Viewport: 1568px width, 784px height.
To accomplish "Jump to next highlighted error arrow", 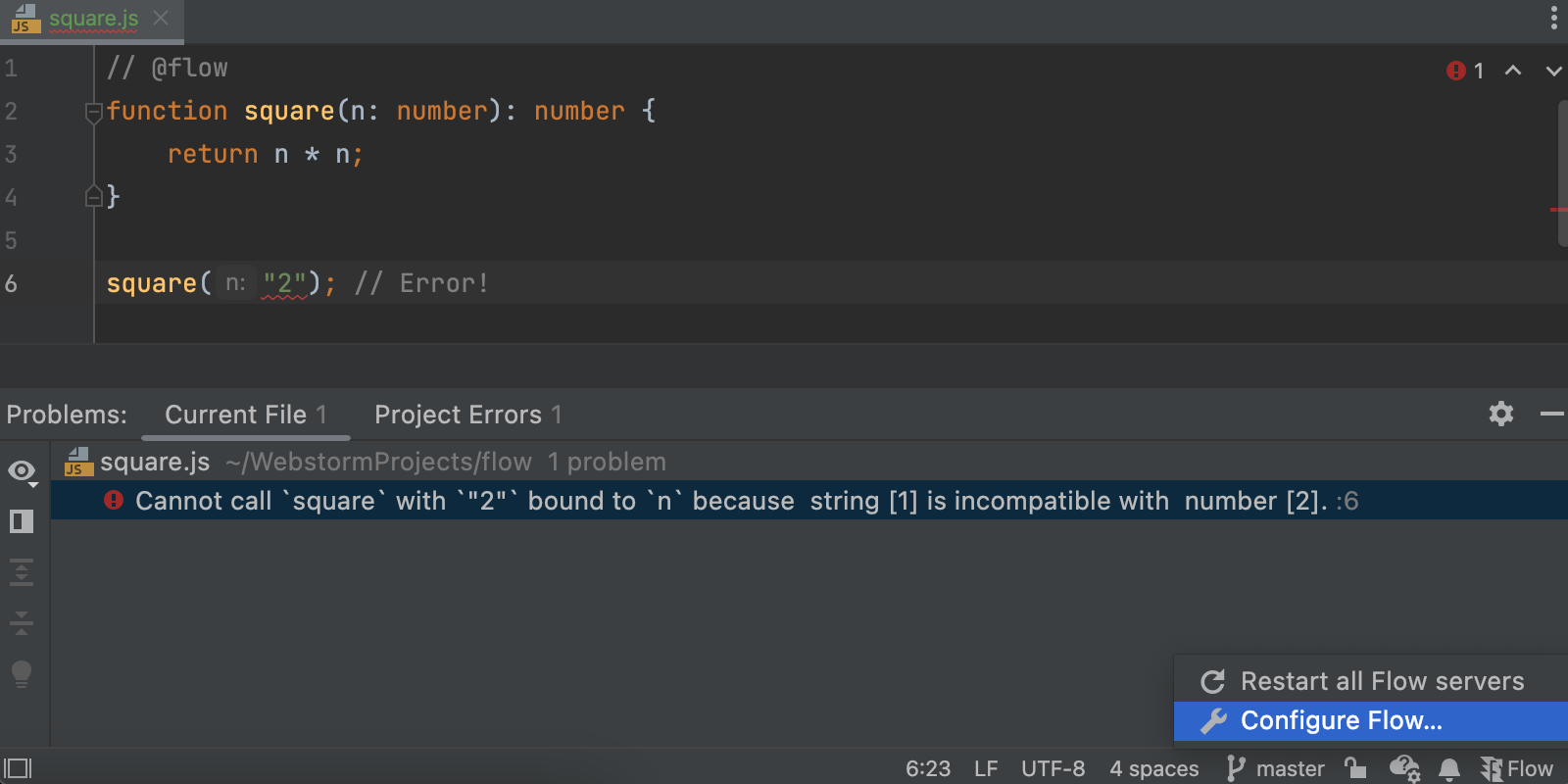I will [x=1553, y=71].
